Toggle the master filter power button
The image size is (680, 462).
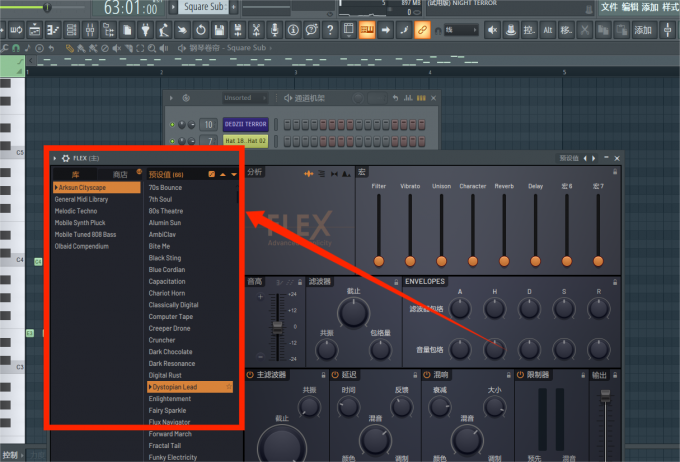coord(250,375)
